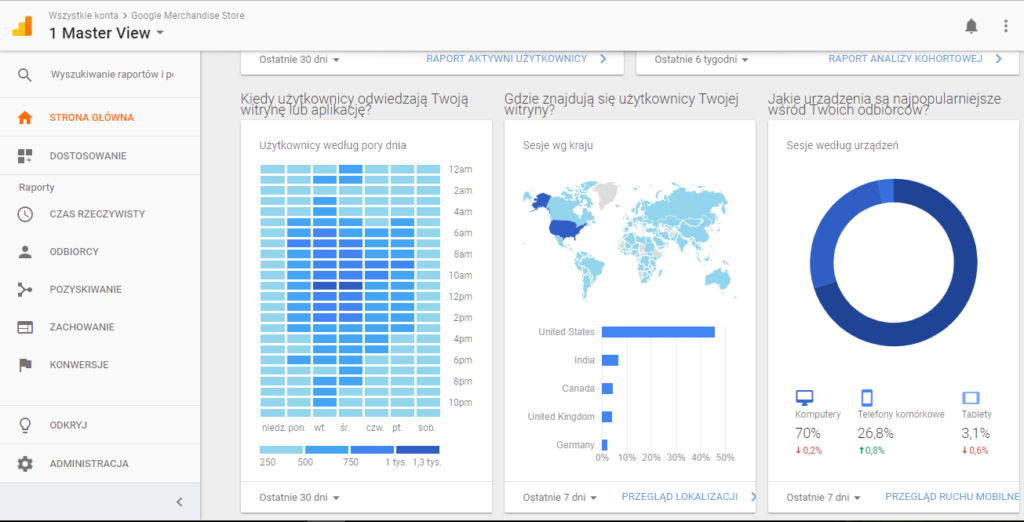Click the search magnifier icon
The height and width of the screenshot is (522, 1024).
(25, 74)
